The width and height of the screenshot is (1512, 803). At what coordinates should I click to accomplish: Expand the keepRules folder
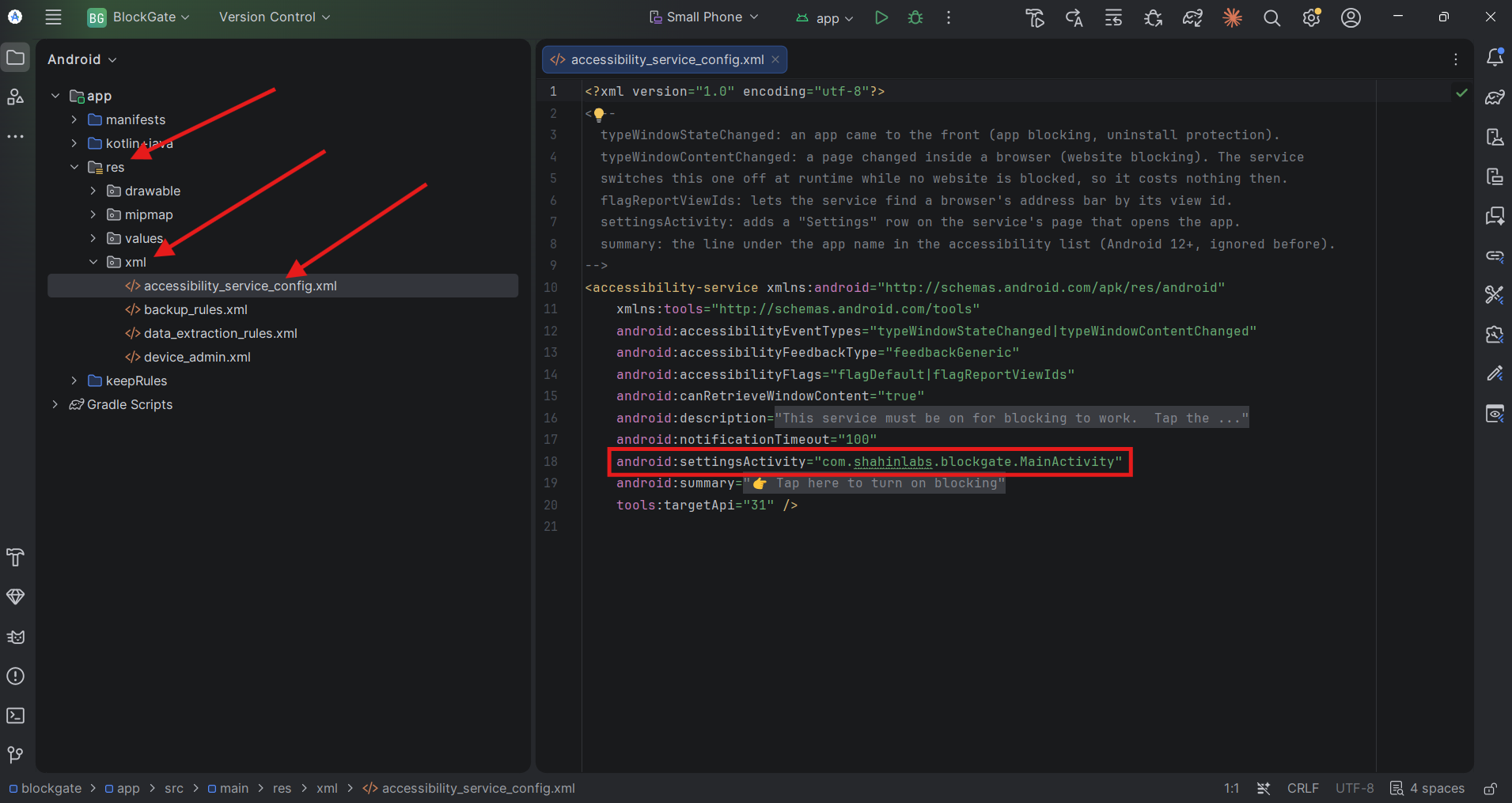point(74,381)
